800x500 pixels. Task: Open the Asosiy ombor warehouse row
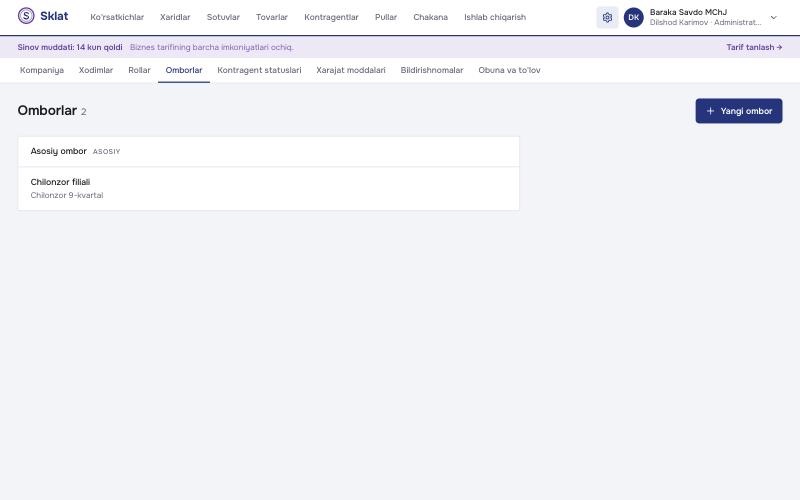pos(269,152)
